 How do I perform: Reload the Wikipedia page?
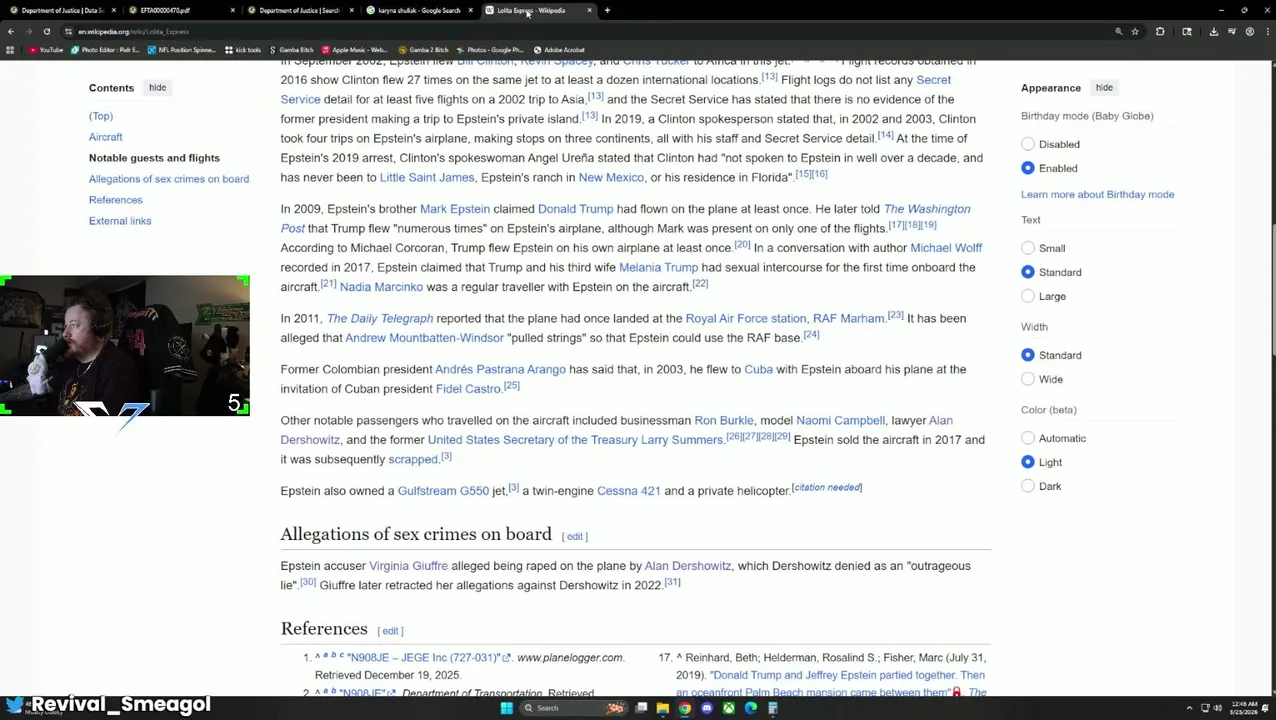click(46, 31)
